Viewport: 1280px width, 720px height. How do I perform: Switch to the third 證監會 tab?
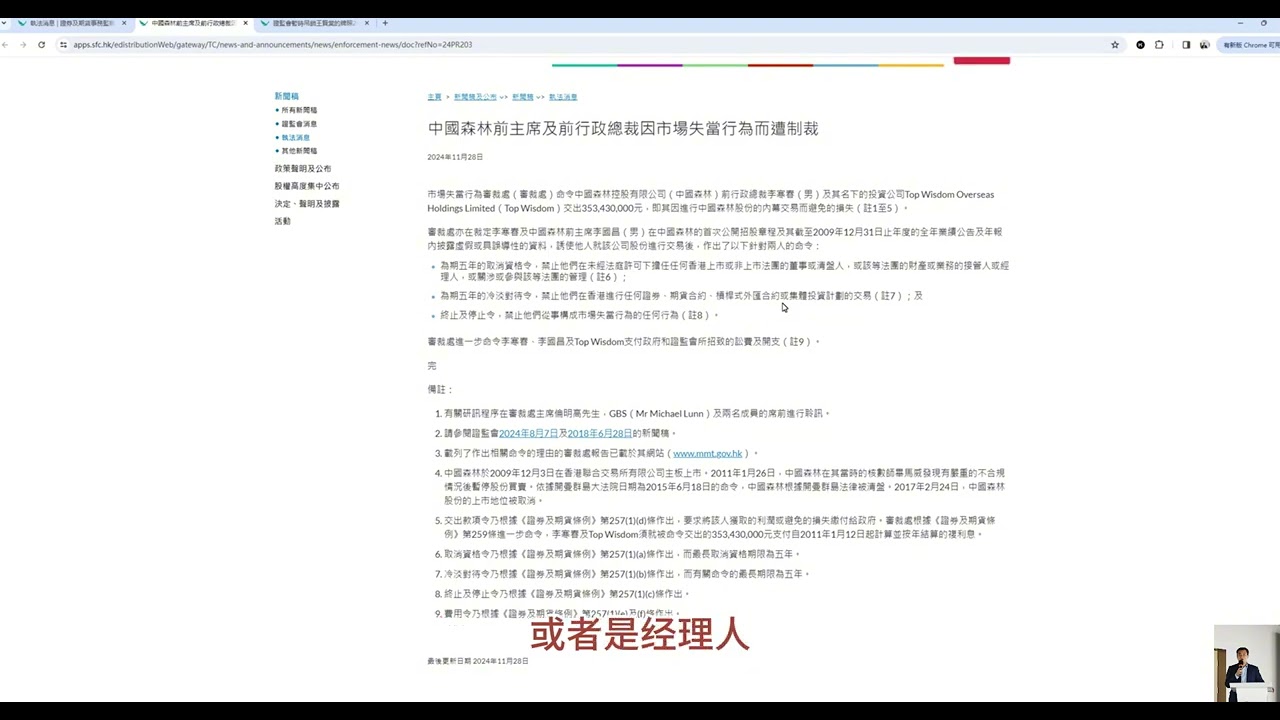tap(315, 23)
